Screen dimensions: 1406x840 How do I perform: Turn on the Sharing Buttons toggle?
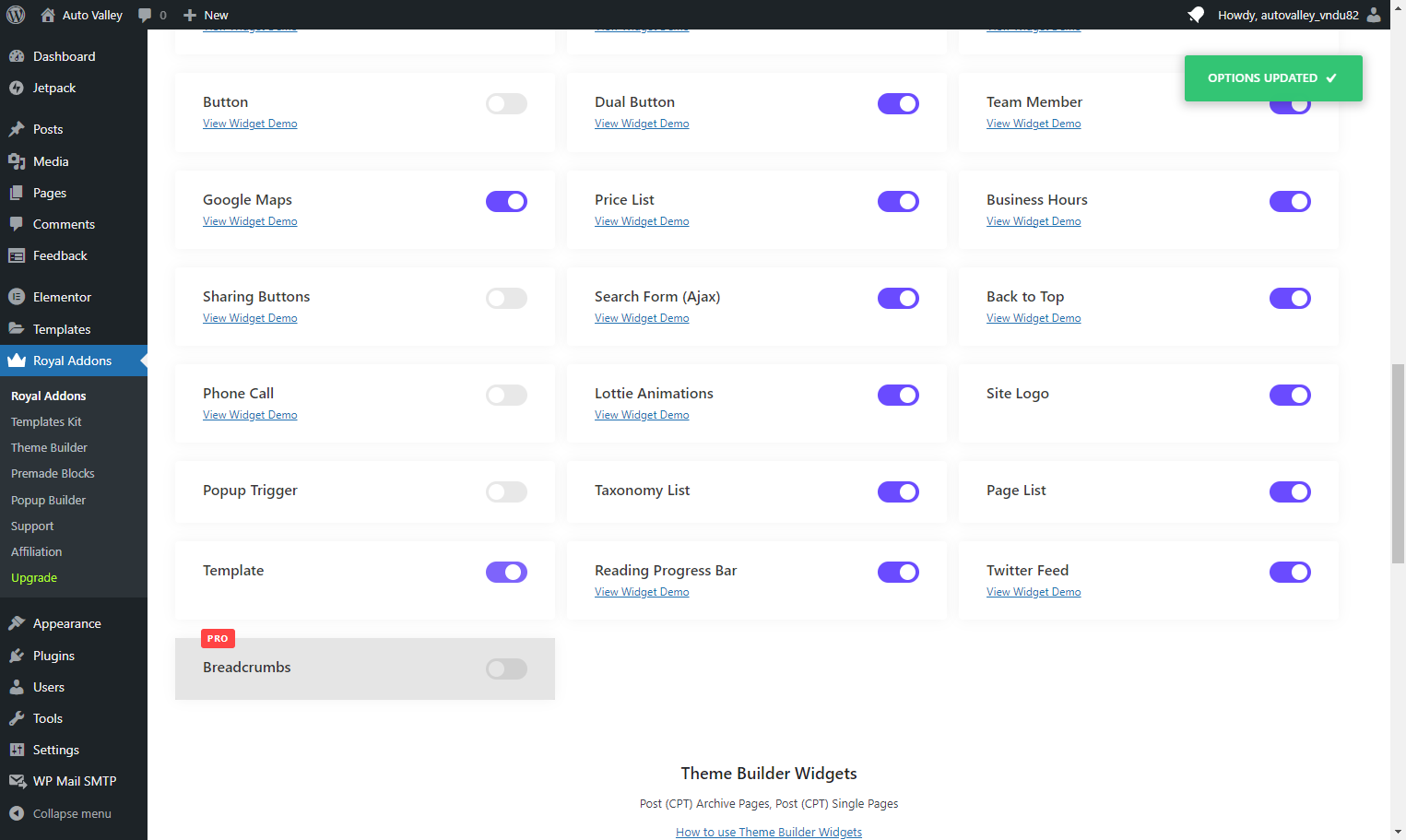pyautogui.click(x=506, y=298)
